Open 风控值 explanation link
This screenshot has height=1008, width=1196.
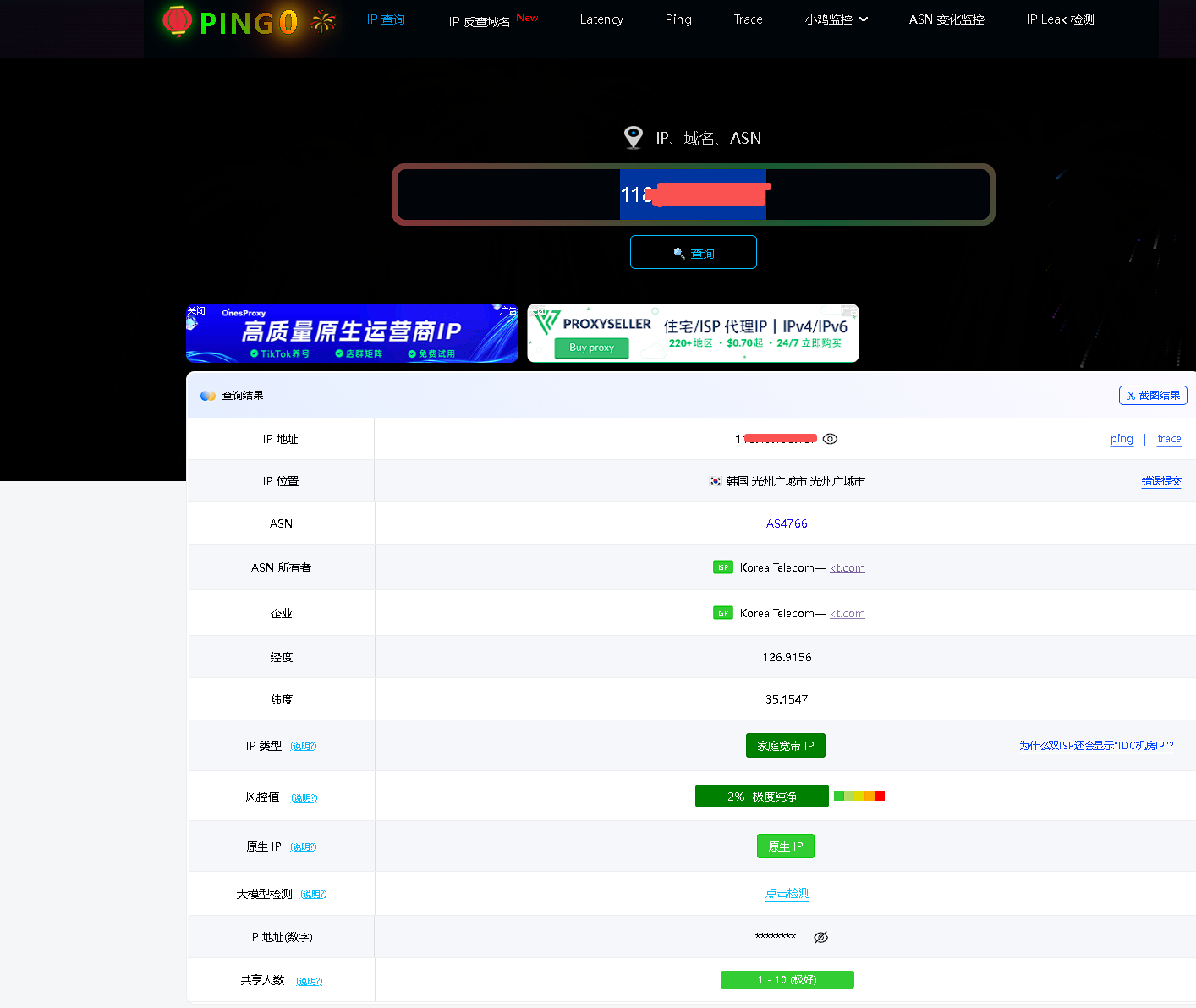pos(304,797)
